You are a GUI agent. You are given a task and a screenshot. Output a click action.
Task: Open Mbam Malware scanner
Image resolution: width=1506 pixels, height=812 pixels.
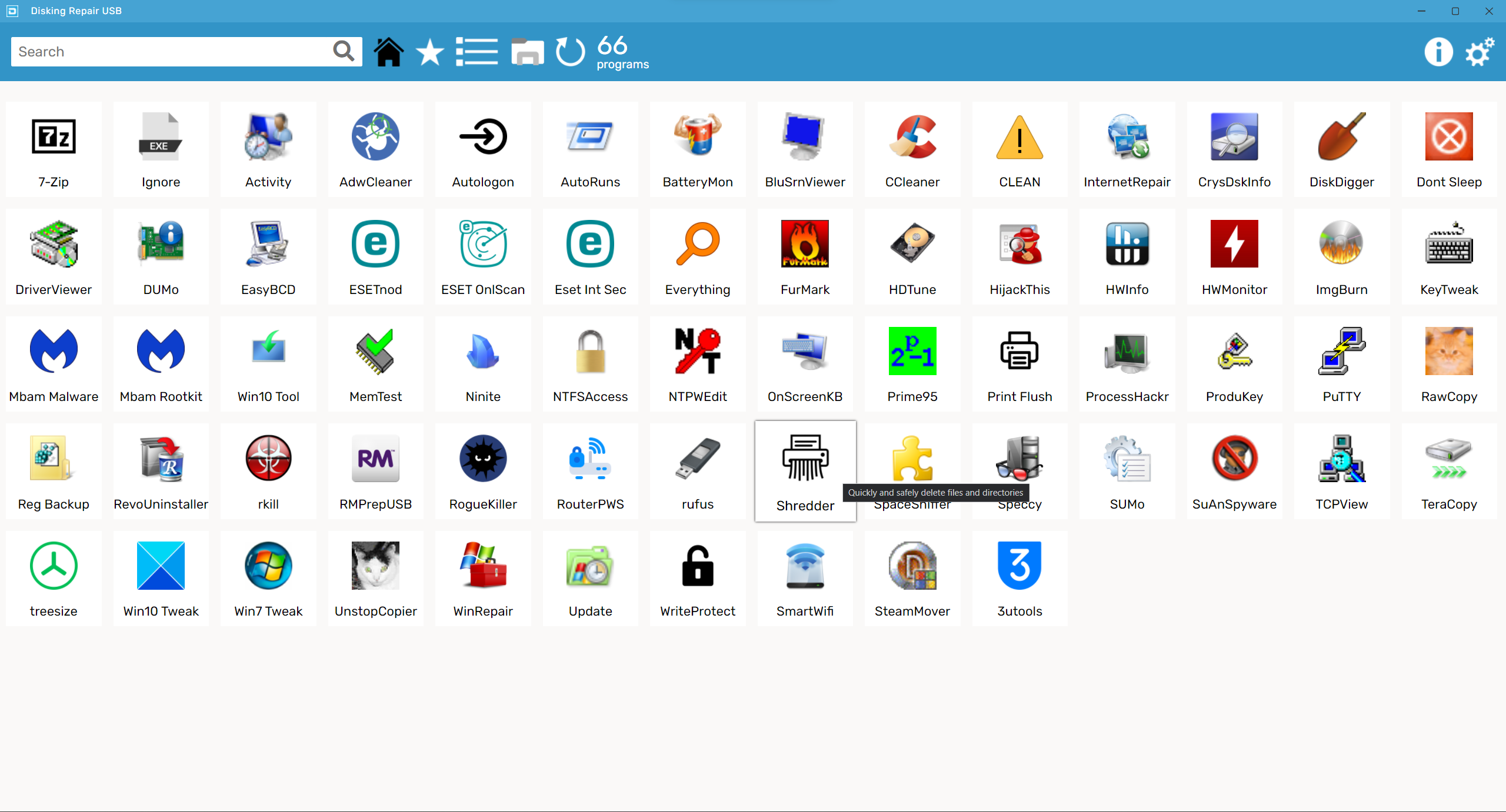[54, 364]
